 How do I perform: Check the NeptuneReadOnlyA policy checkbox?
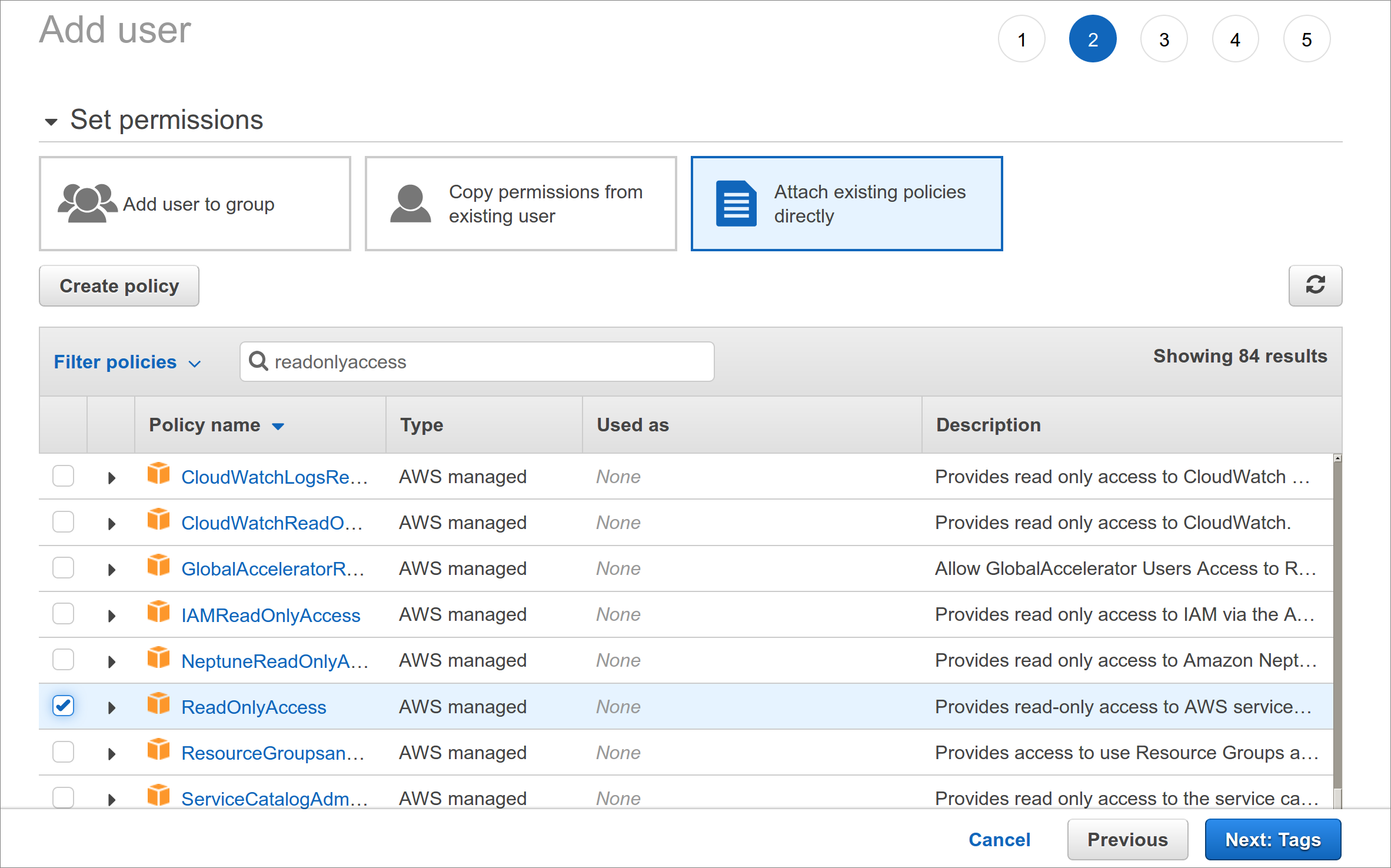63,659
